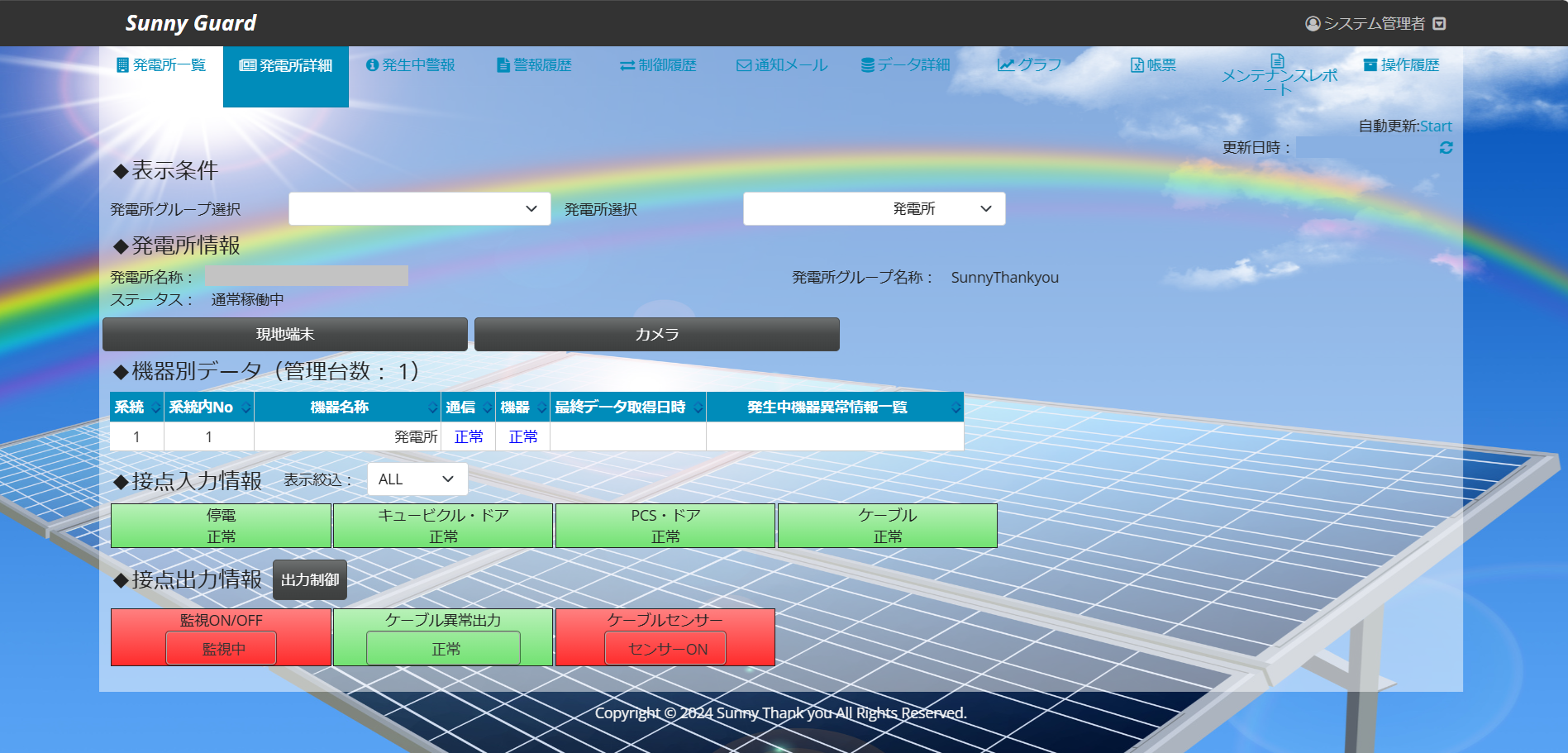Open the グラフ chart tab
This screenshot has height=753, width=1568.
coord(1029,65)
